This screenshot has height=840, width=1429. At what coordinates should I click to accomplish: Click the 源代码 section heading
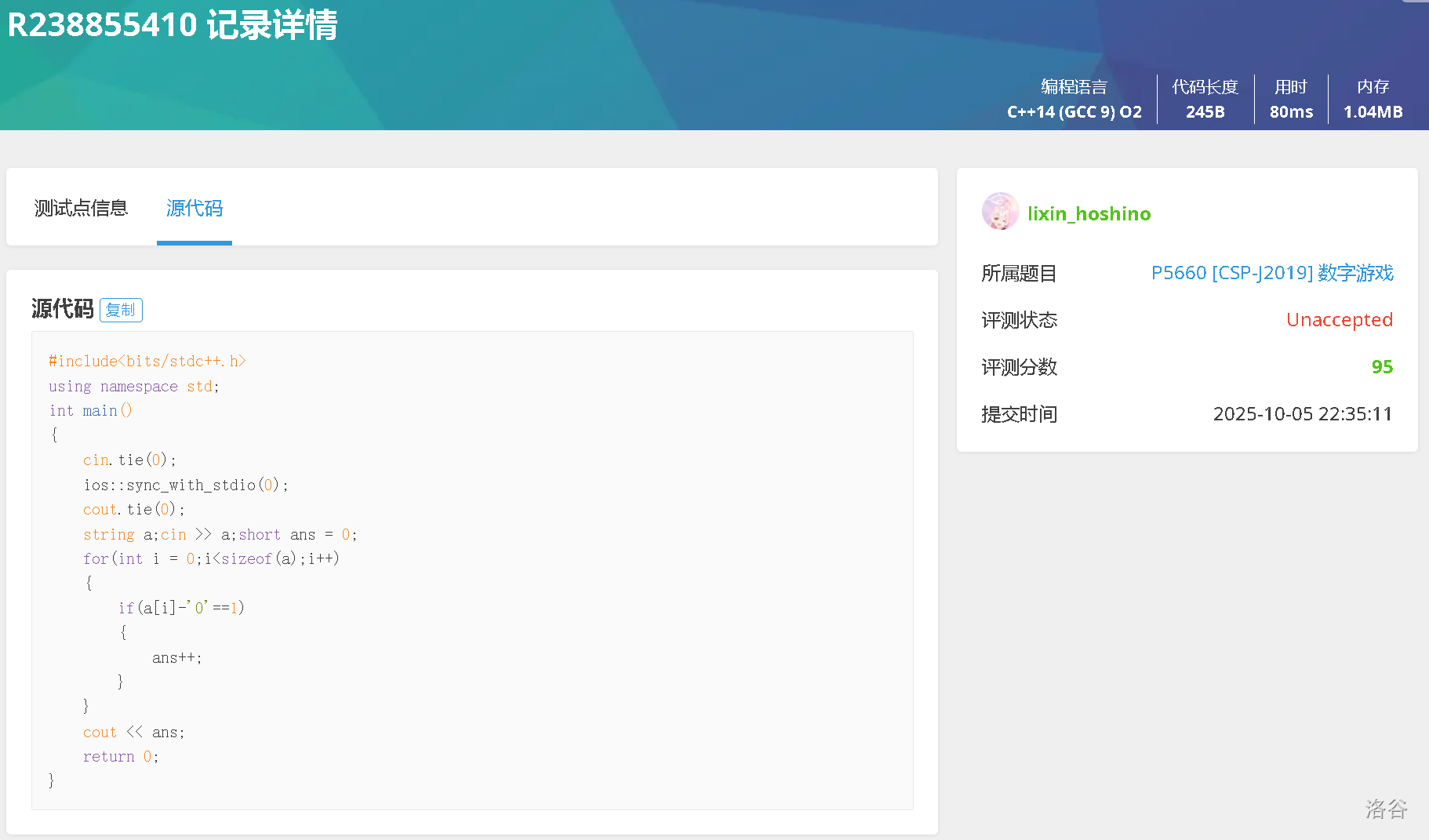tap(63, 309)
